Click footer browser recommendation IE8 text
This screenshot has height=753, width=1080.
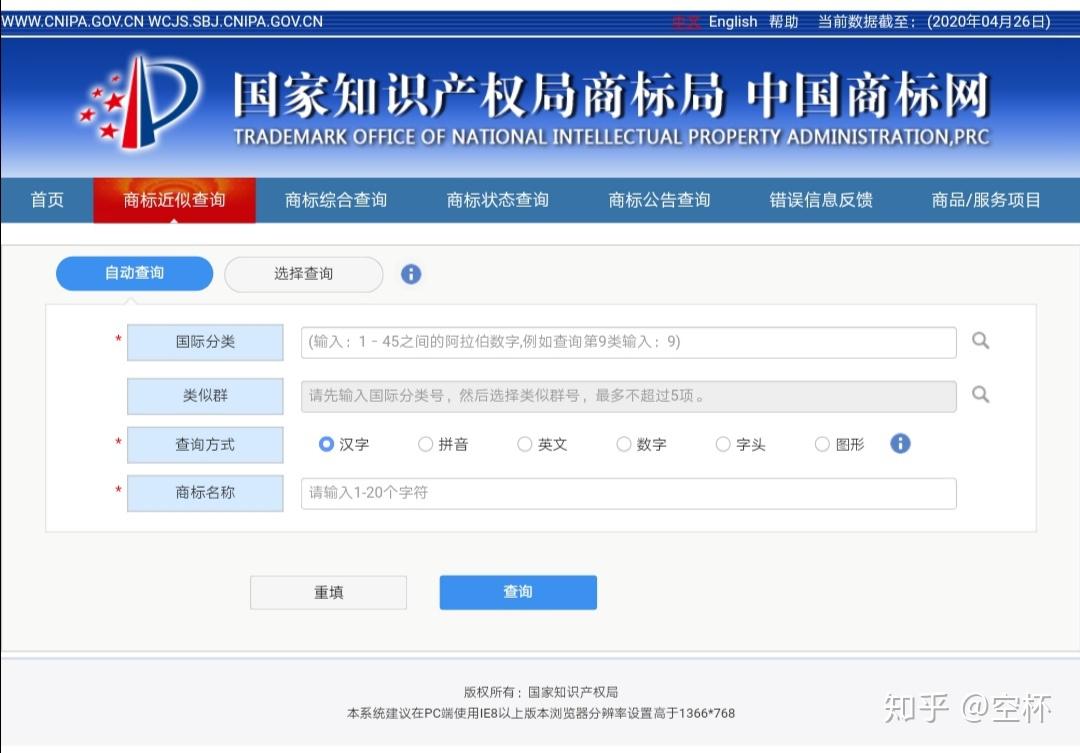click(x=541, y=714)
